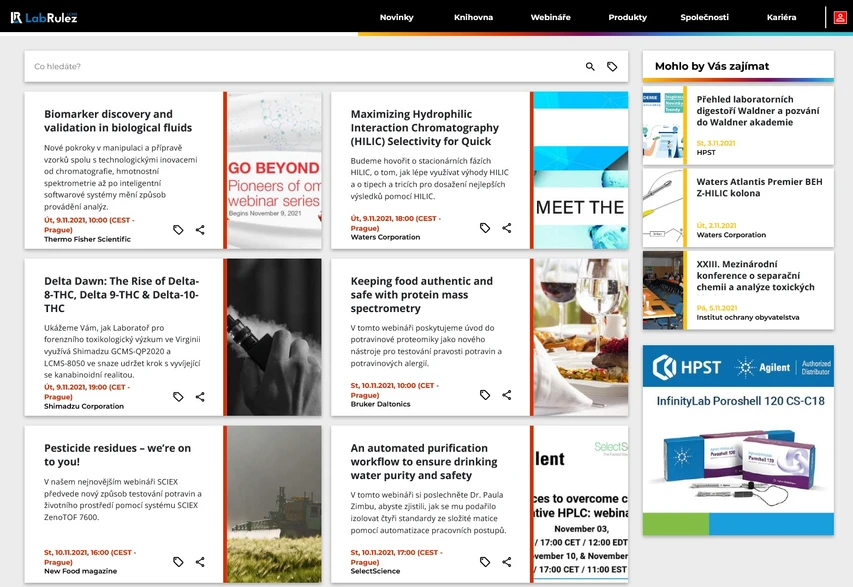Open the user account icon
This screenshot has width=853, height=587.
click(840, 17)
